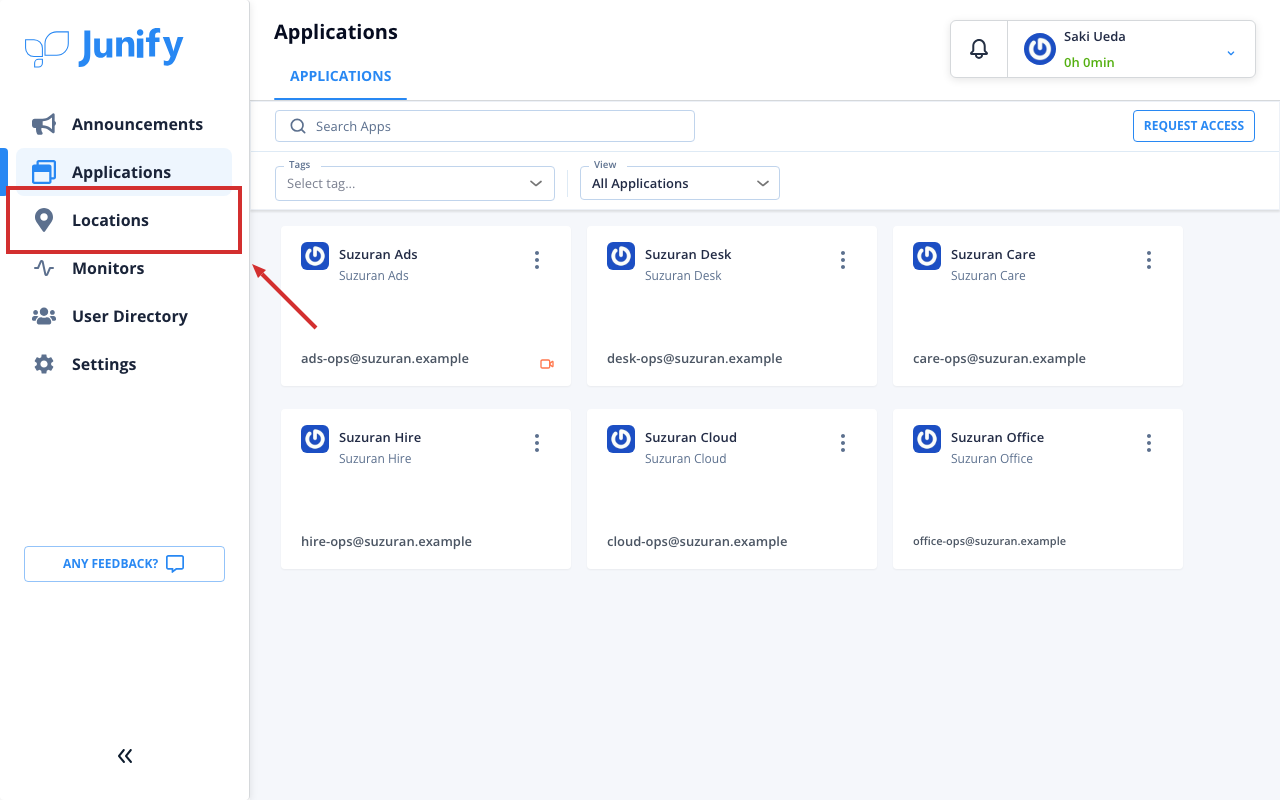Go to Announcements in the sidebar

coord(124,124)
